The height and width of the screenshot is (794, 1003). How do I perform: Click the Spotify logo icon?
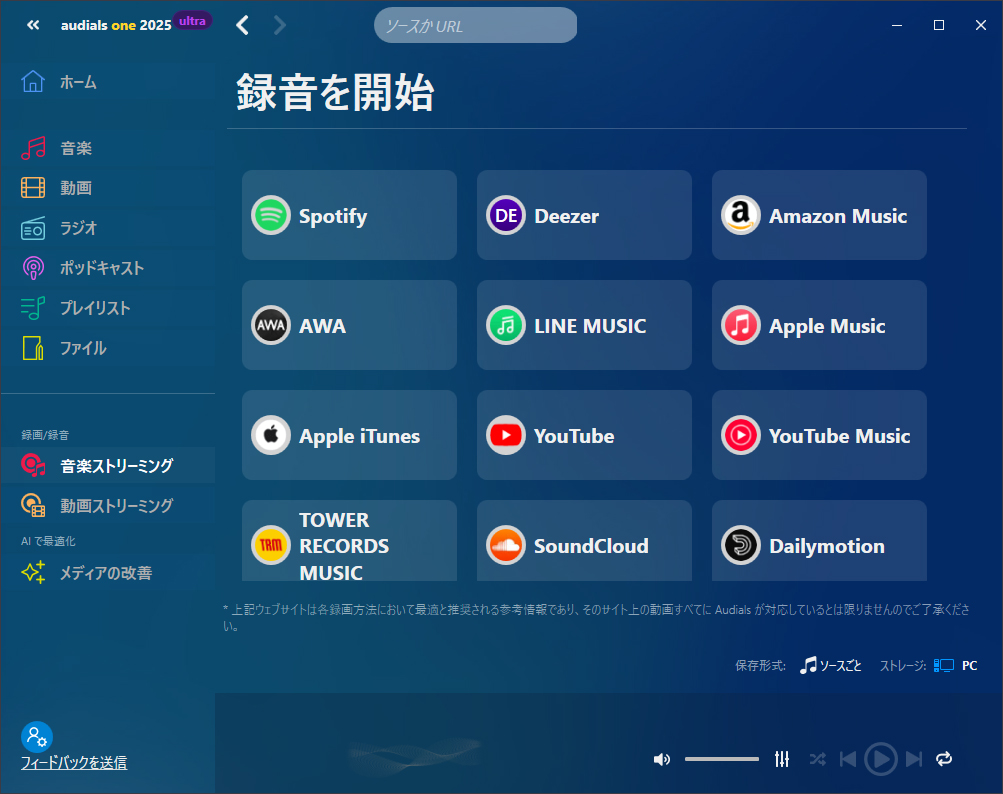tap(271, 215)
